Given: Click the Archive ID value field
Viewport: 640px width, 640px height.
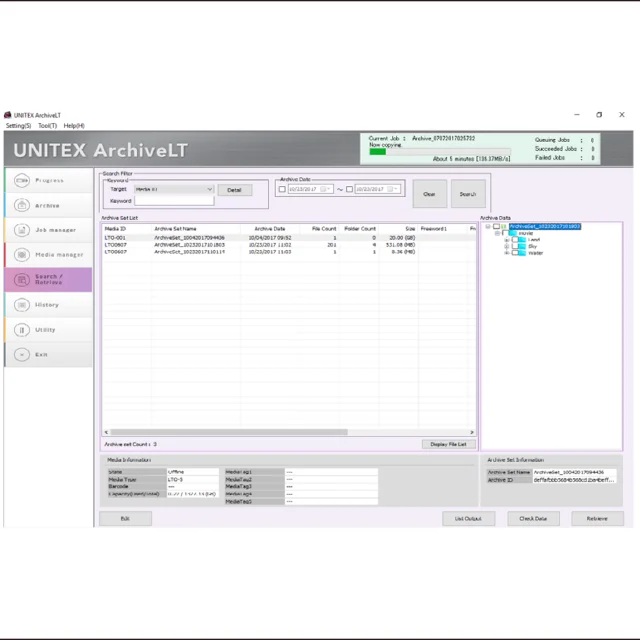Looking at the screenshot, I should [x=575, y=480].
